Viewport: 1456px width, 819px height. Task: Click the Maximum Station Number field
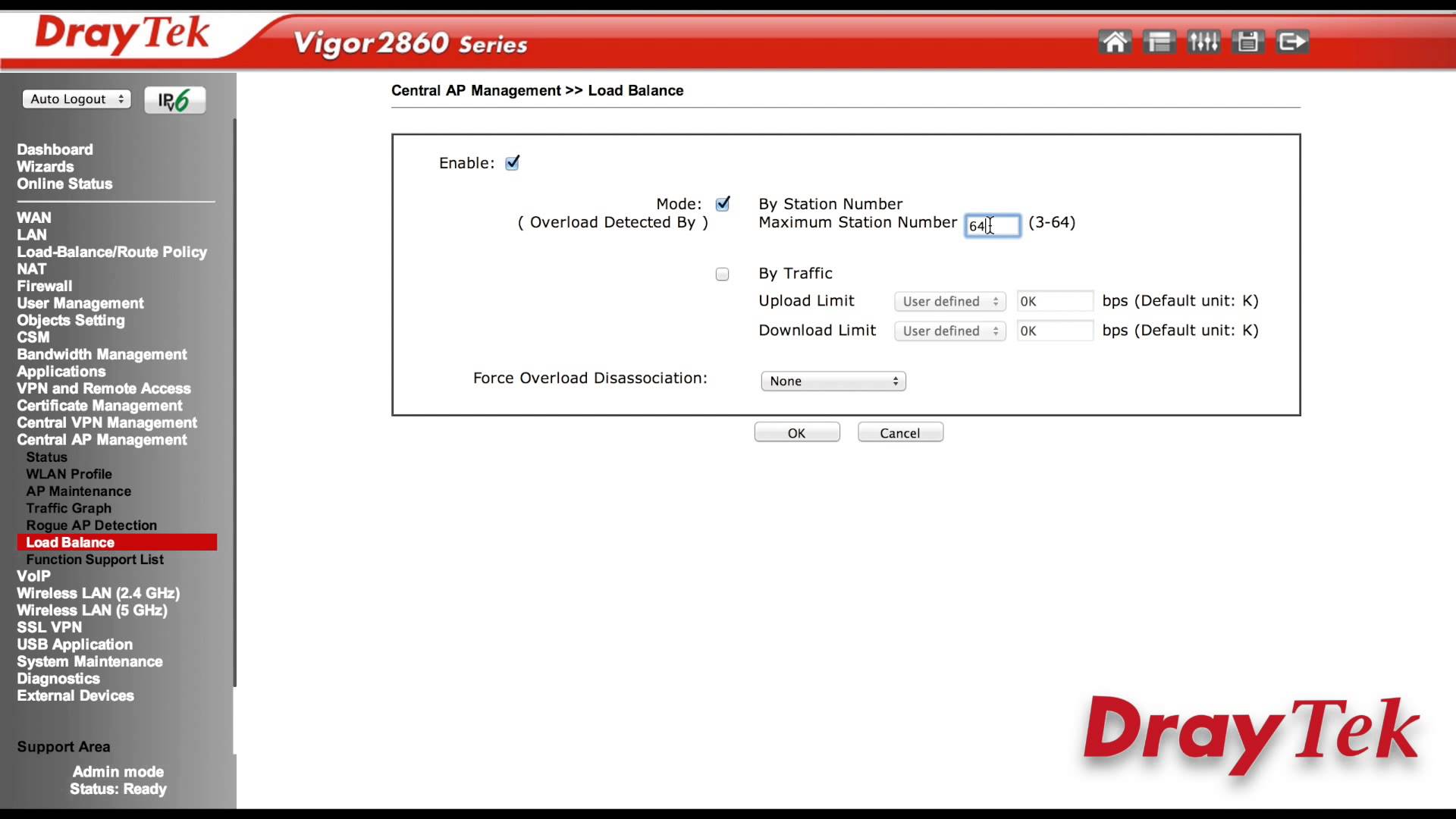[992, 226]
